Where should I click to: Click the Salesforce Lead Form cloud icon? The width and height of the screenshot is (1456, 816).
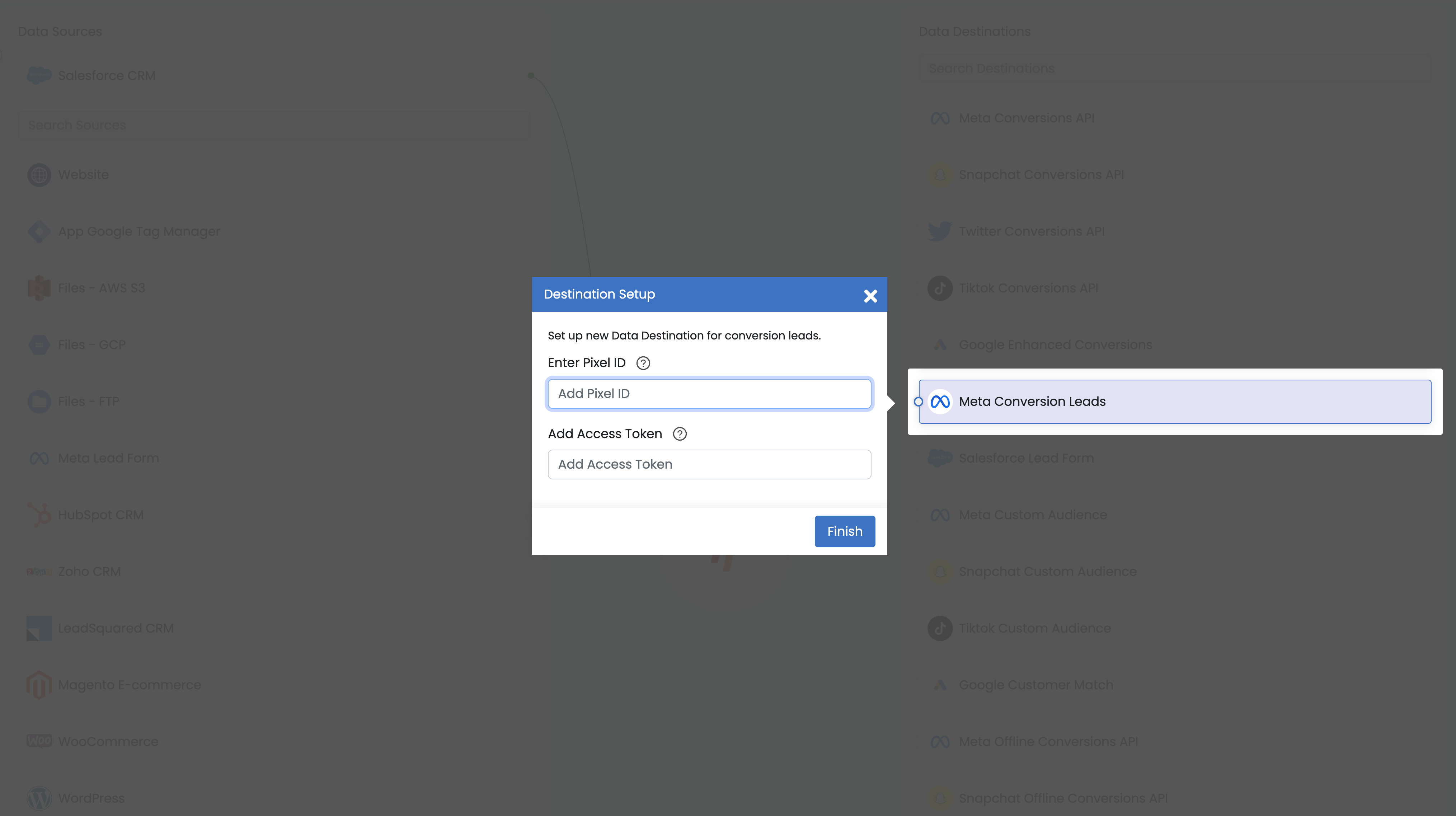tap(940, 458)
